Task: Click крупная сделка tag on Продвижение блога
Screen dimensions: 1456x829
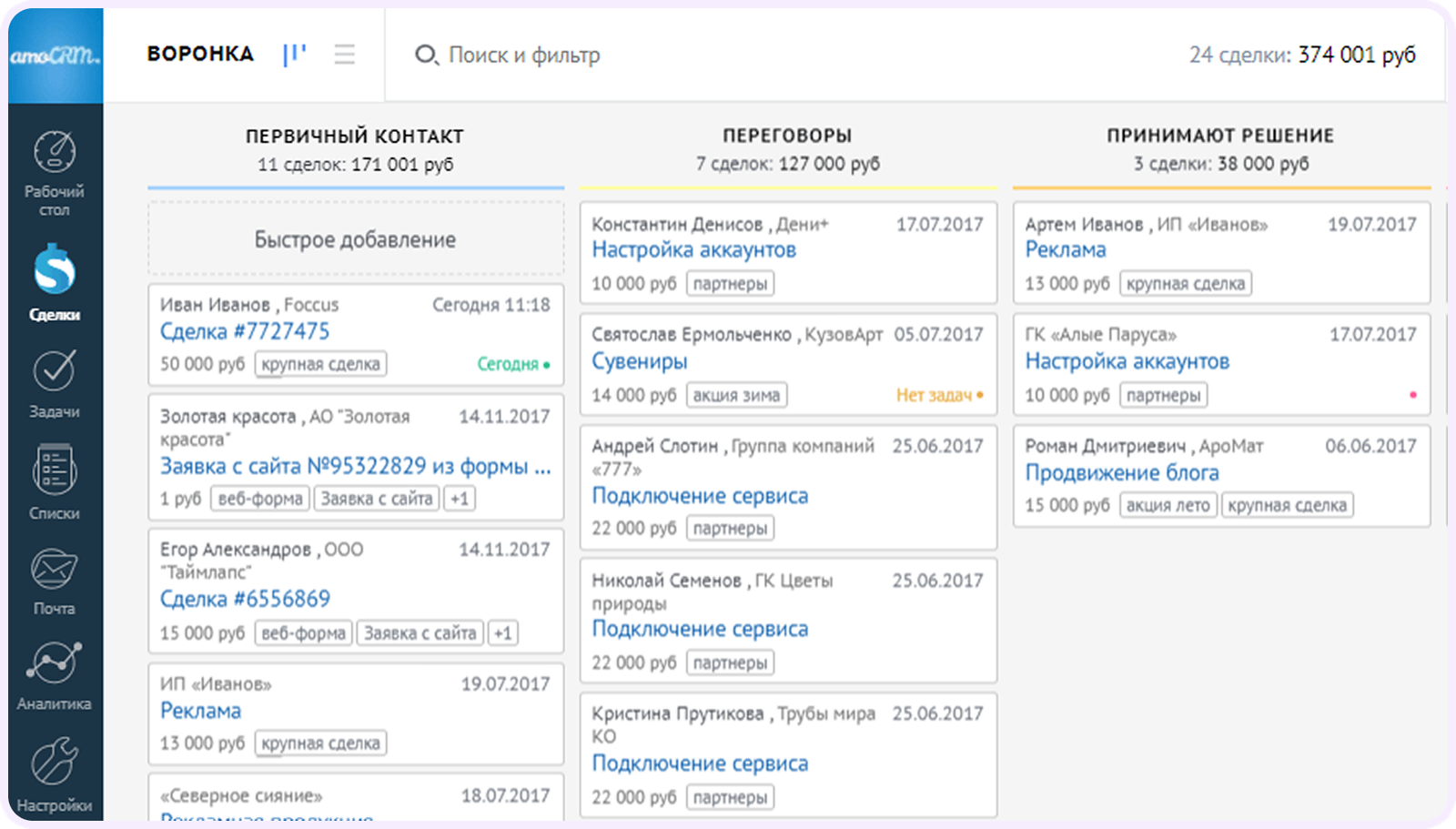Action: coord(1287,505)
